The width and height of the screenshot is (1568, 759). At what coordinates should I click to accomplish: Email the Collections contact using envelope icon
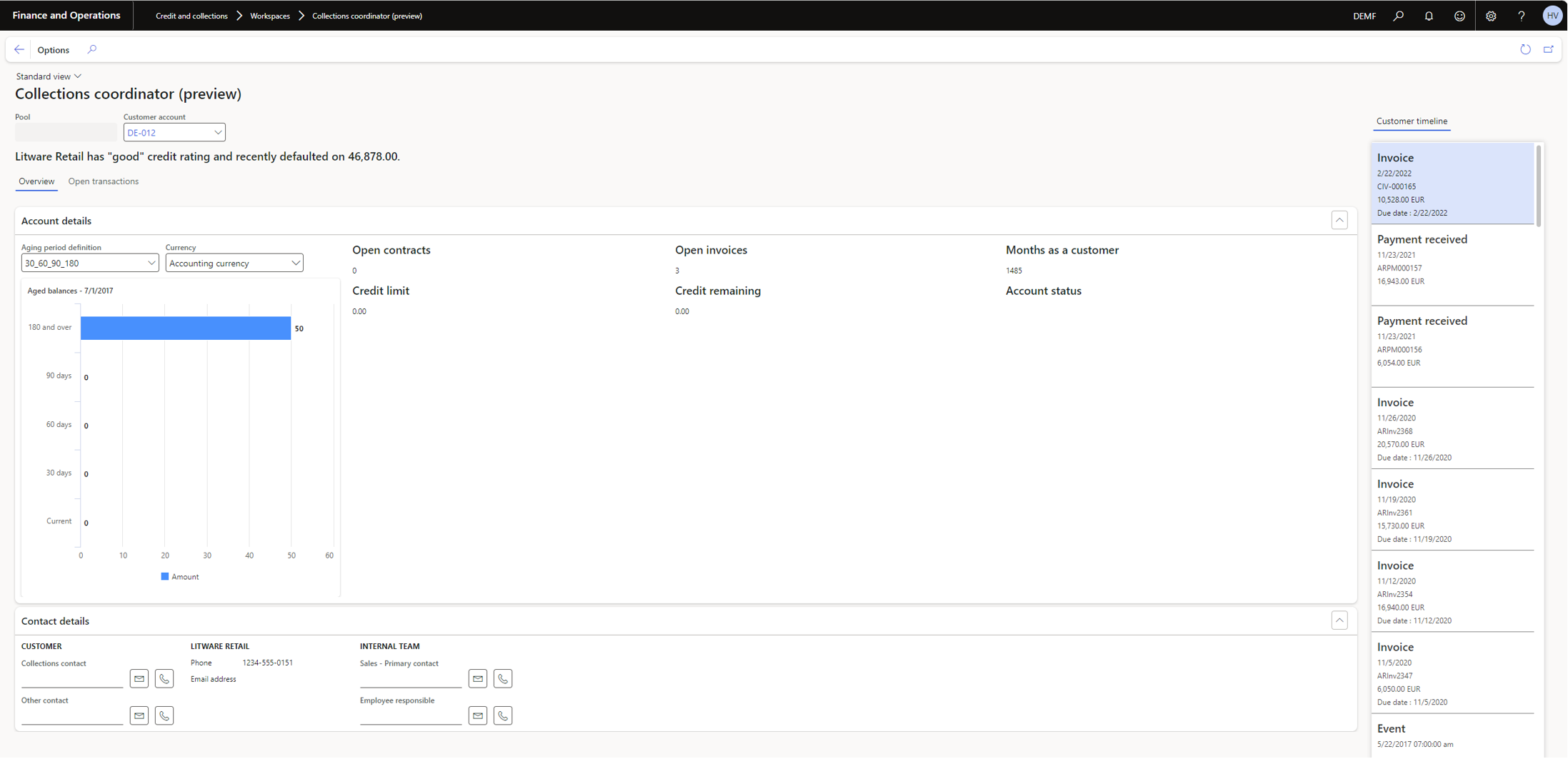139,678
